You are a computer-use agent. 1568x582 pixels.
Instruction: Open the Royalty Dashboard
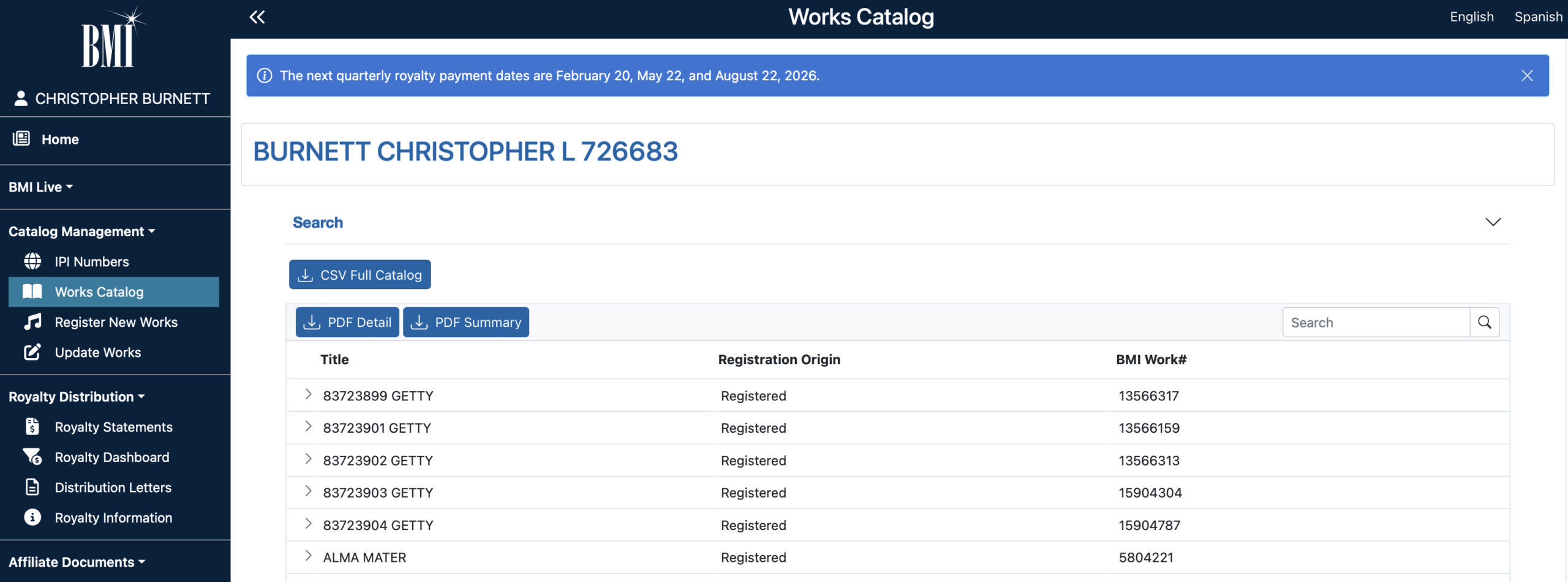click(111, 457)
